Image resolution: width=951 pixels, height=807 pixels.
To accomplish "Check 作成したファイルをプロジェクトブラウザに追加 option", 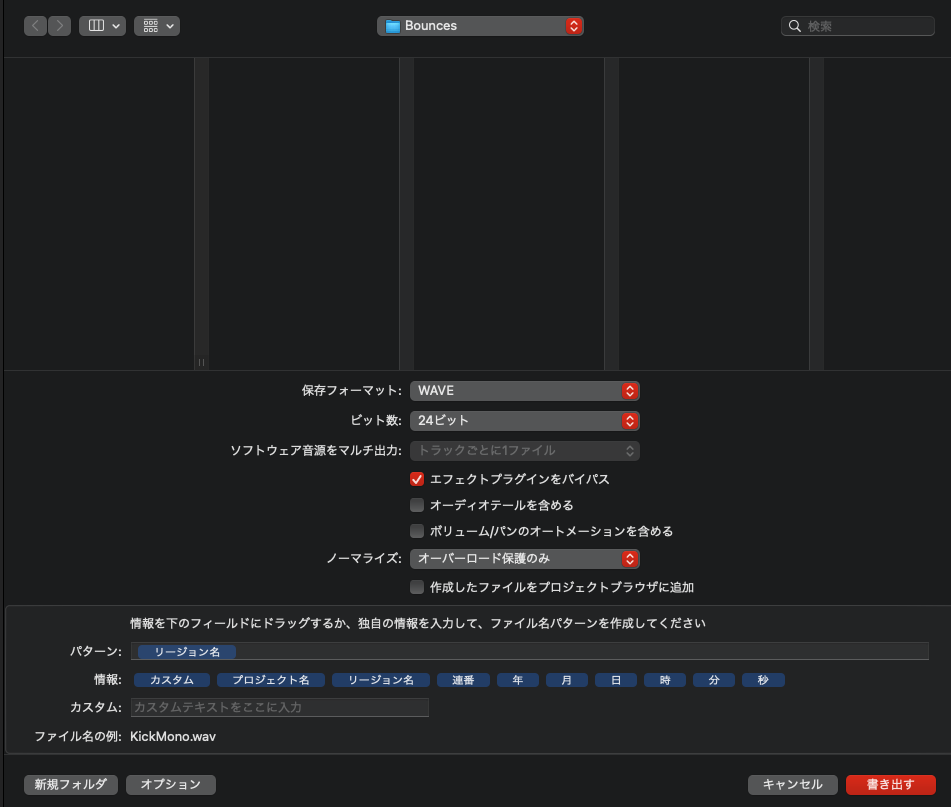I will (417, 587).
